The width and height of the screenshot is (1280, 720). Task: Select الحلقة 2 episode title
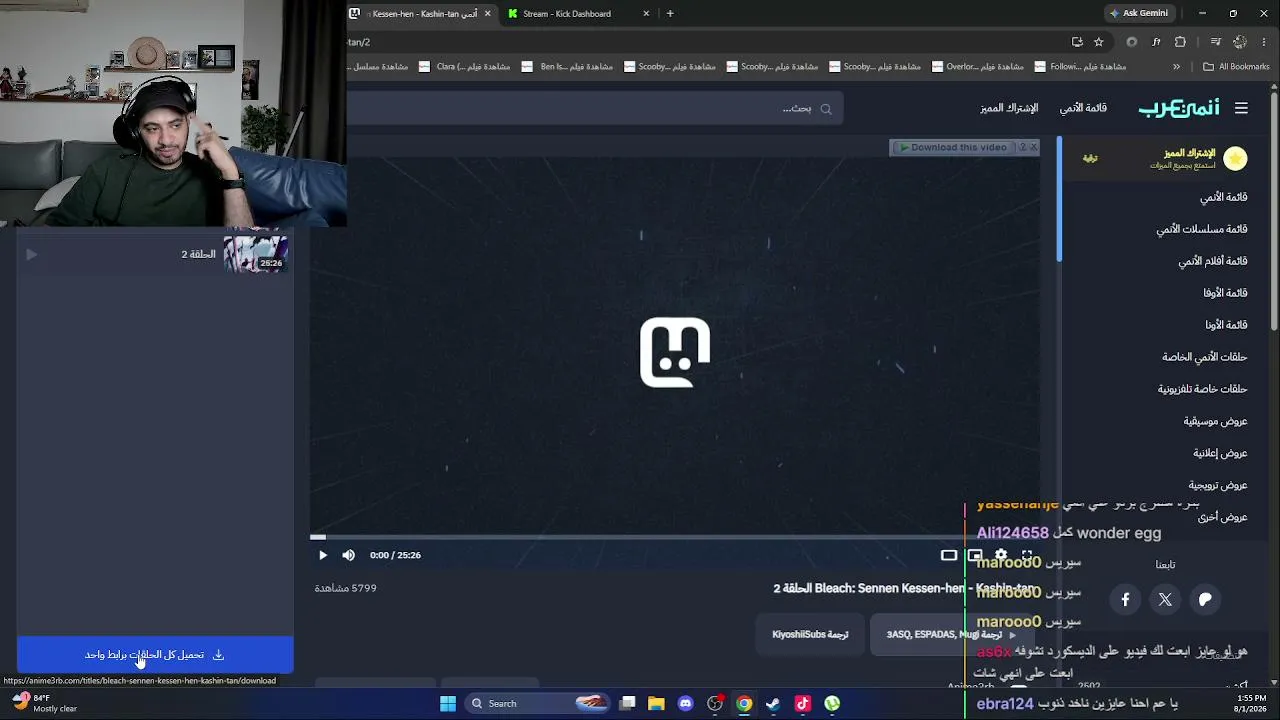[198, 254]
